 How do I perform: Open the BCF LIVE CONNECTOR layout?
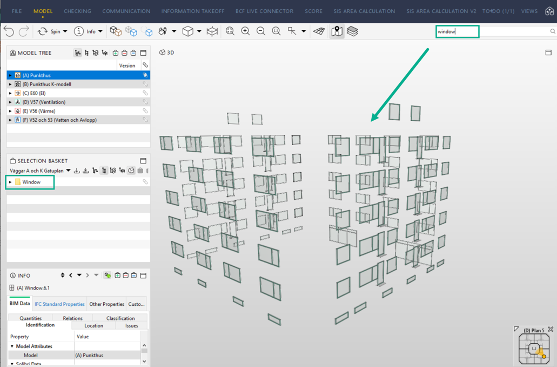(264, 11)
